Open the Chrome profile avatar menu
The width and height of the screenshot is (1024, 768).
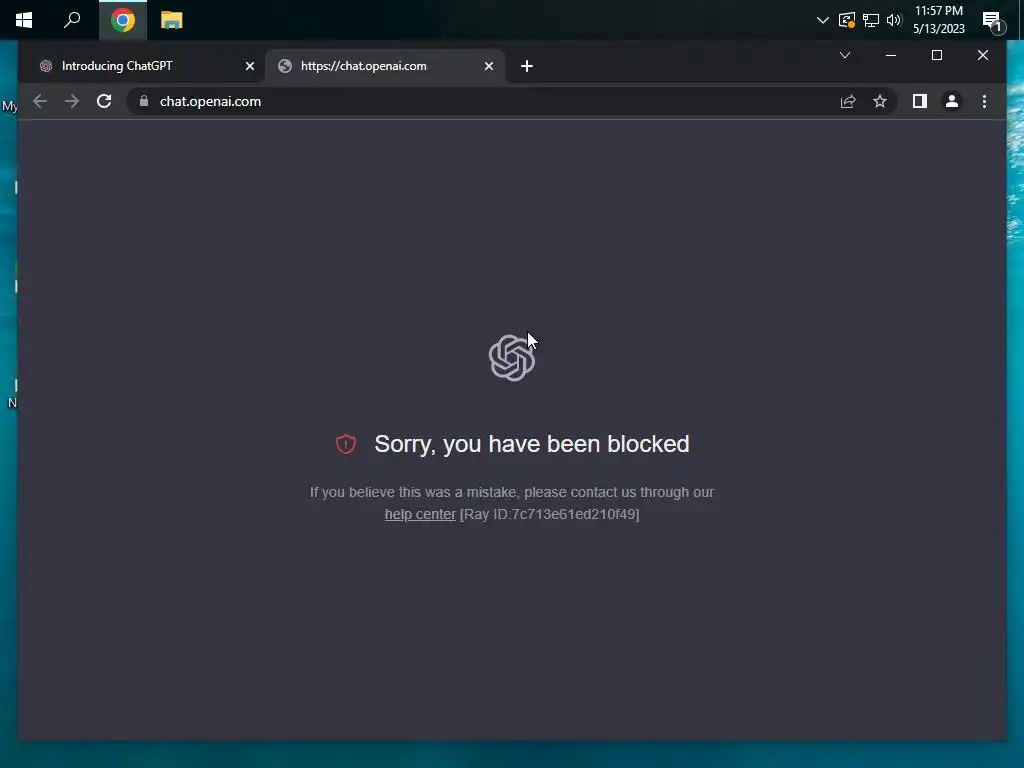tap(952, 101)
